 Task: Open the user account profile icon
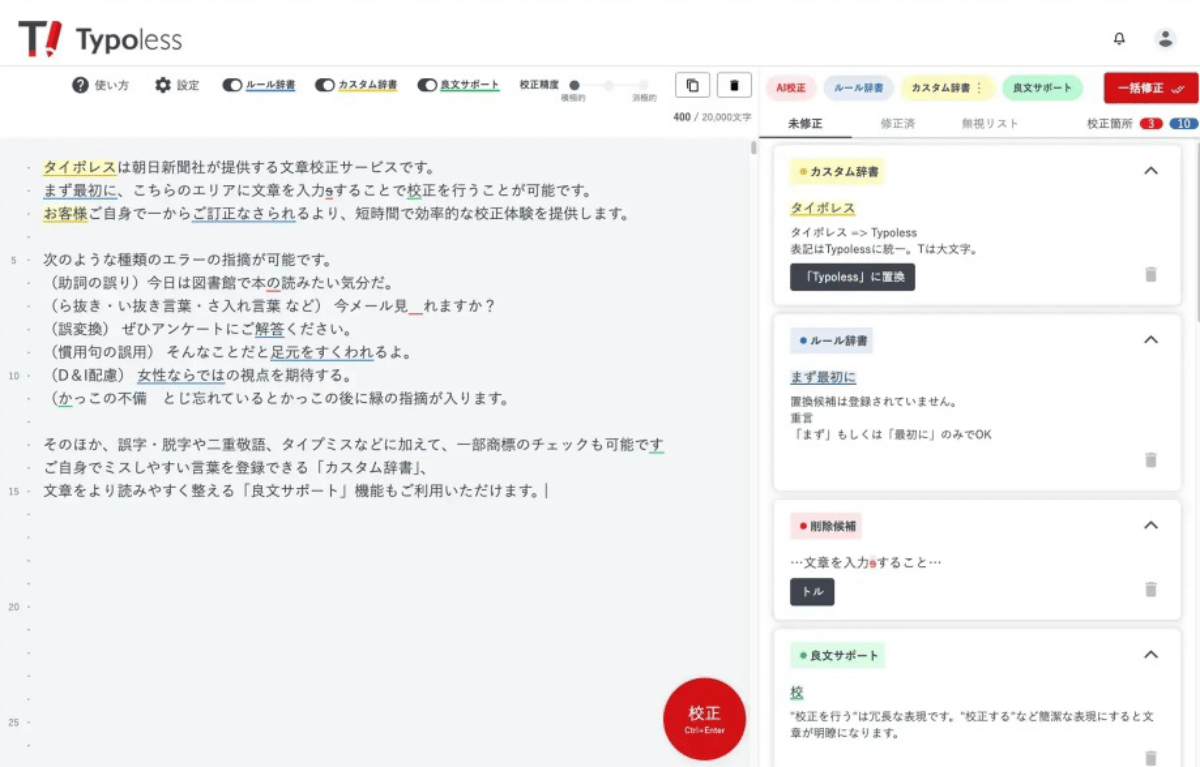coord(1165,39)
